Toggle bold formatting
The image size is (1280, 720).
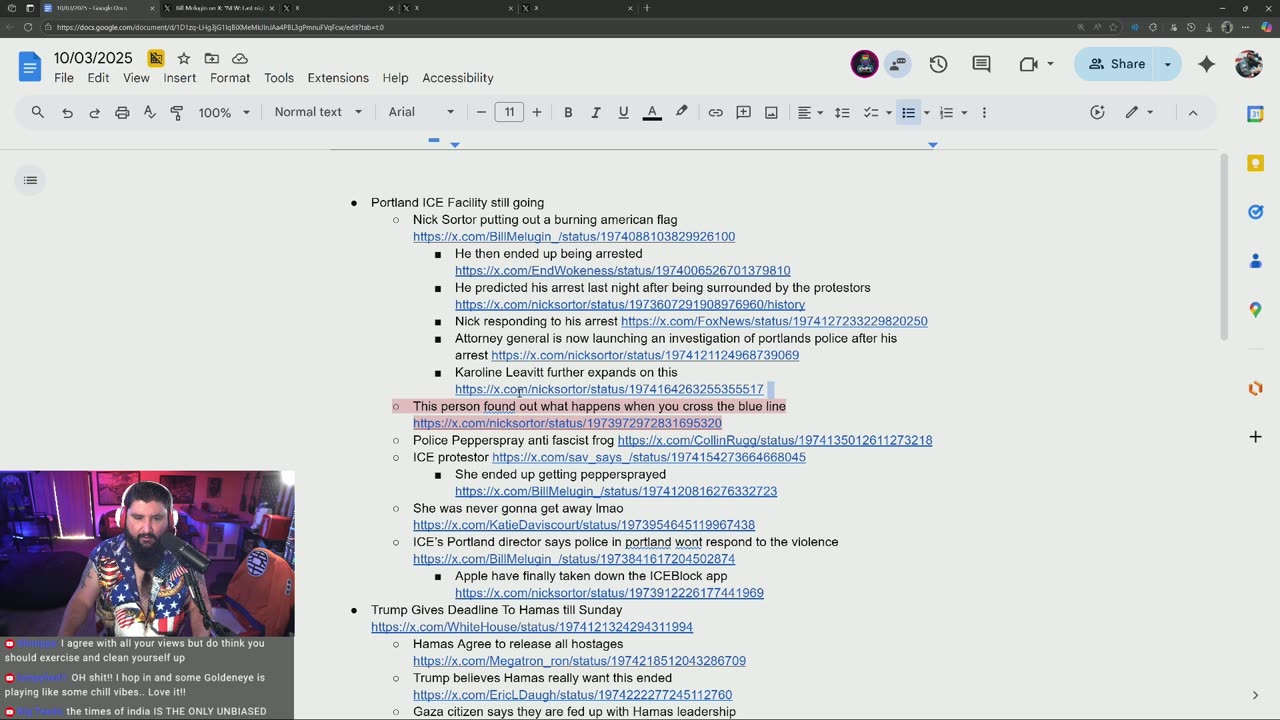(568, 113)
